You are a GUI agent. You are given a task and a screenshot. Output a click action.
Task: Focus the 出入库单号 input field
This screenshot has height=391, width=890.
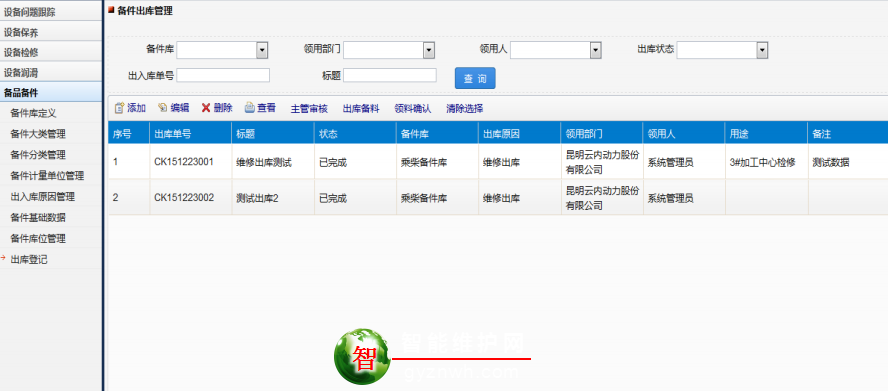223,75
